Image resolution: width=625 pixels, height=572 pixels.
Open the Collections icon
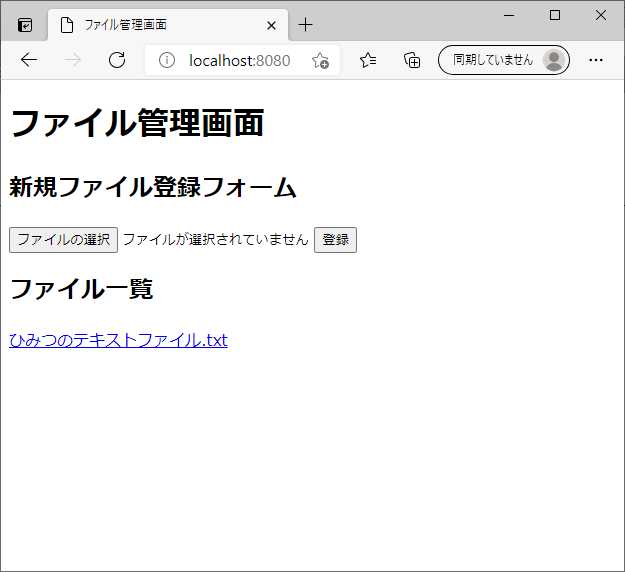(412, 60)
